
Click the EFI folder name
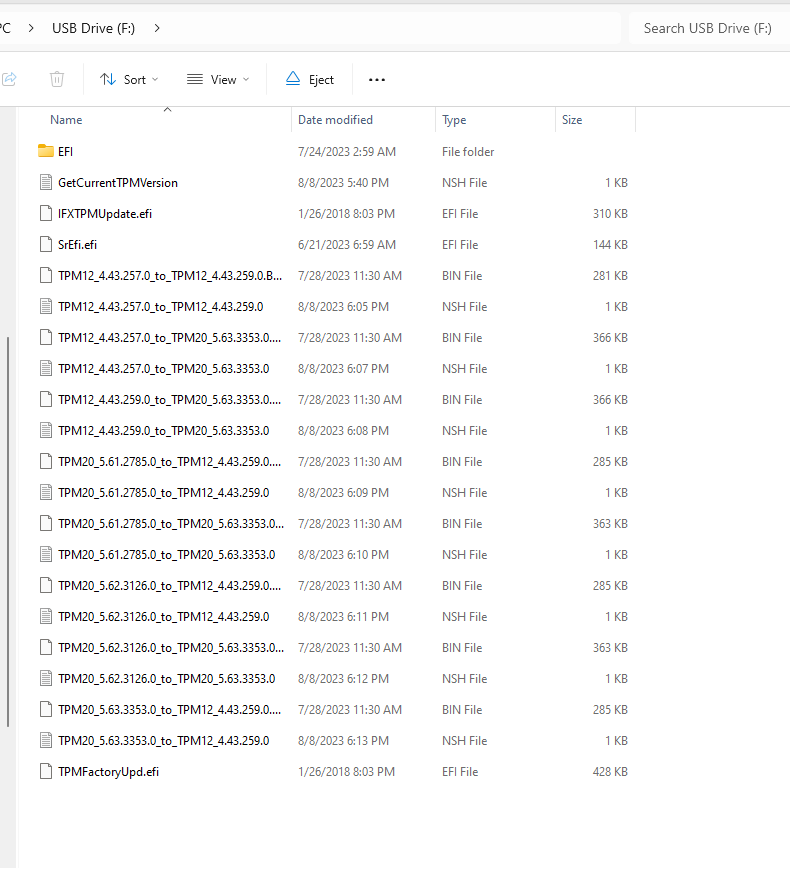(66, 152)
